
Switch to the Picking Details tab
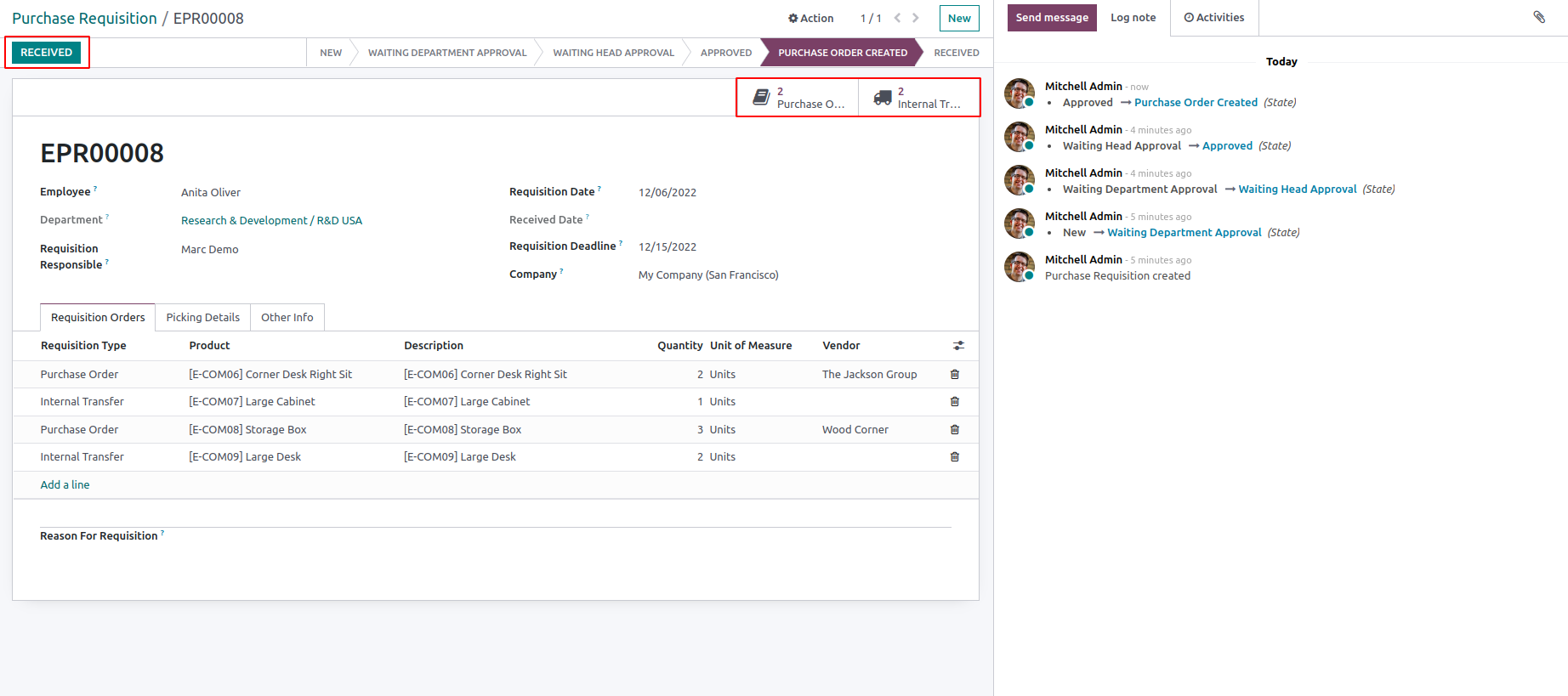point(202,318)
